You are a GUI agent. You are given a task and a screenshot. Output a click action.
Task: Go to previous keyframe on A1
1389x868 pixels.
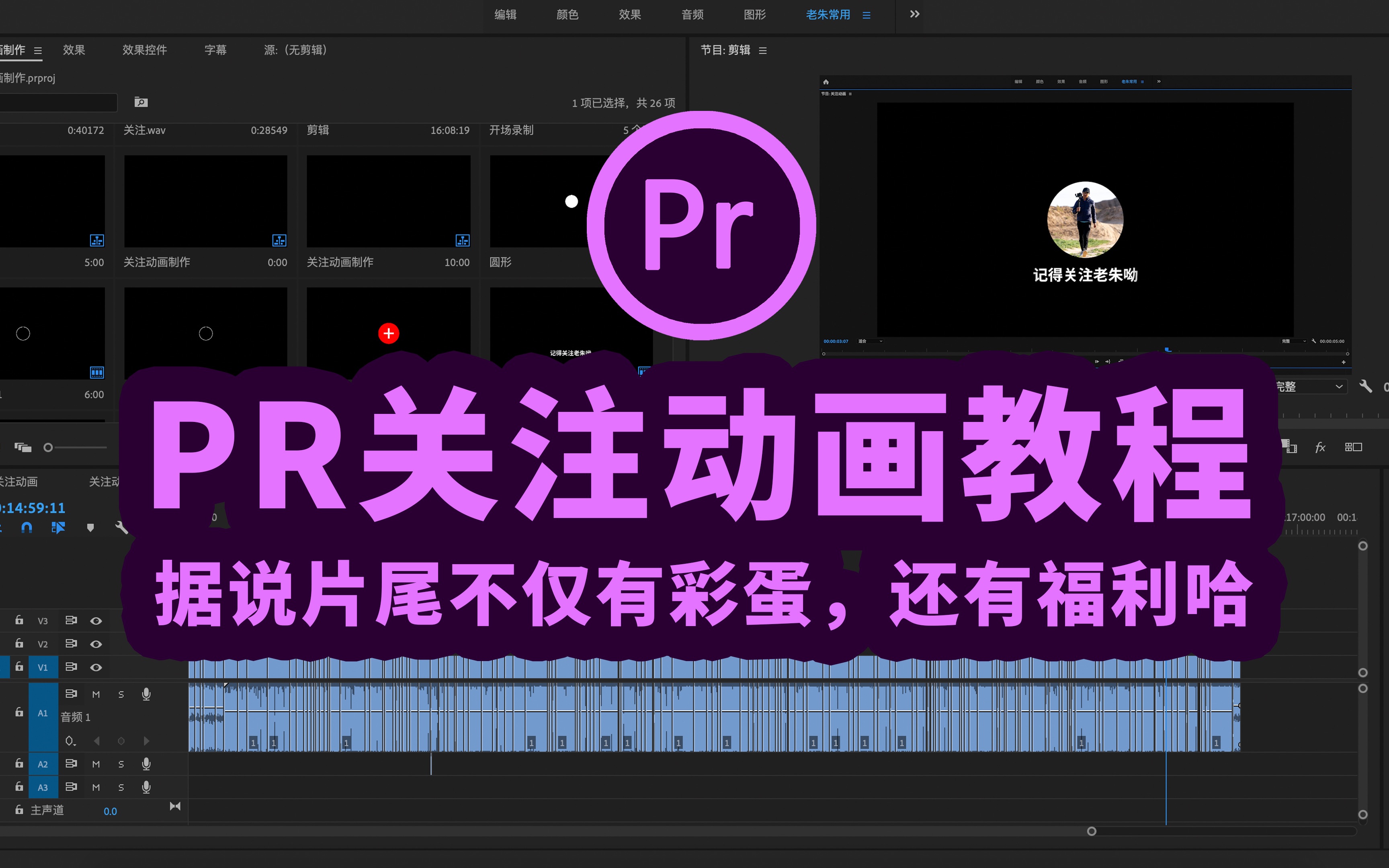(96, 741)
